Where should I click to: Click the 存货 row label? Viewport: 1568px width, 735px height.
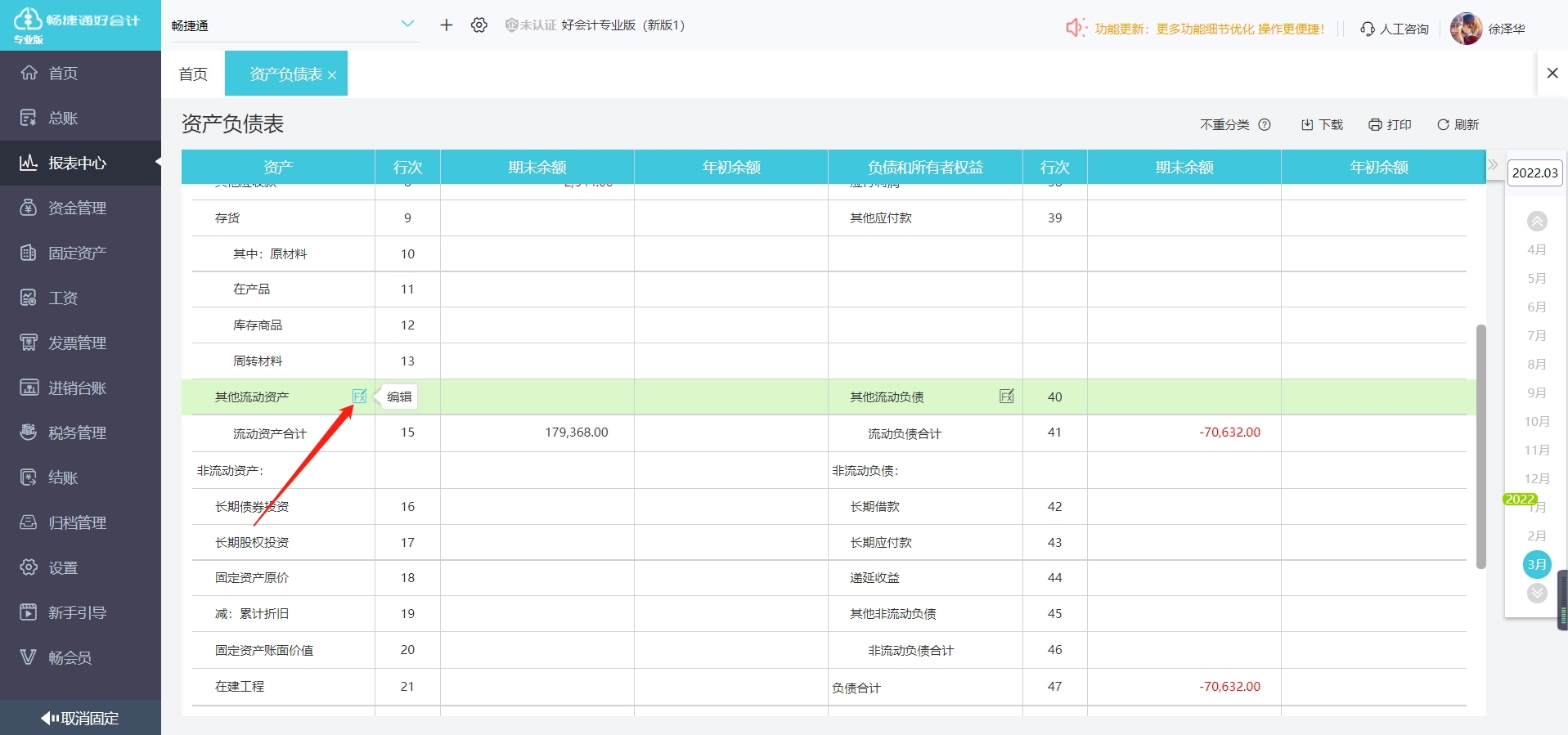coord(227,217)
